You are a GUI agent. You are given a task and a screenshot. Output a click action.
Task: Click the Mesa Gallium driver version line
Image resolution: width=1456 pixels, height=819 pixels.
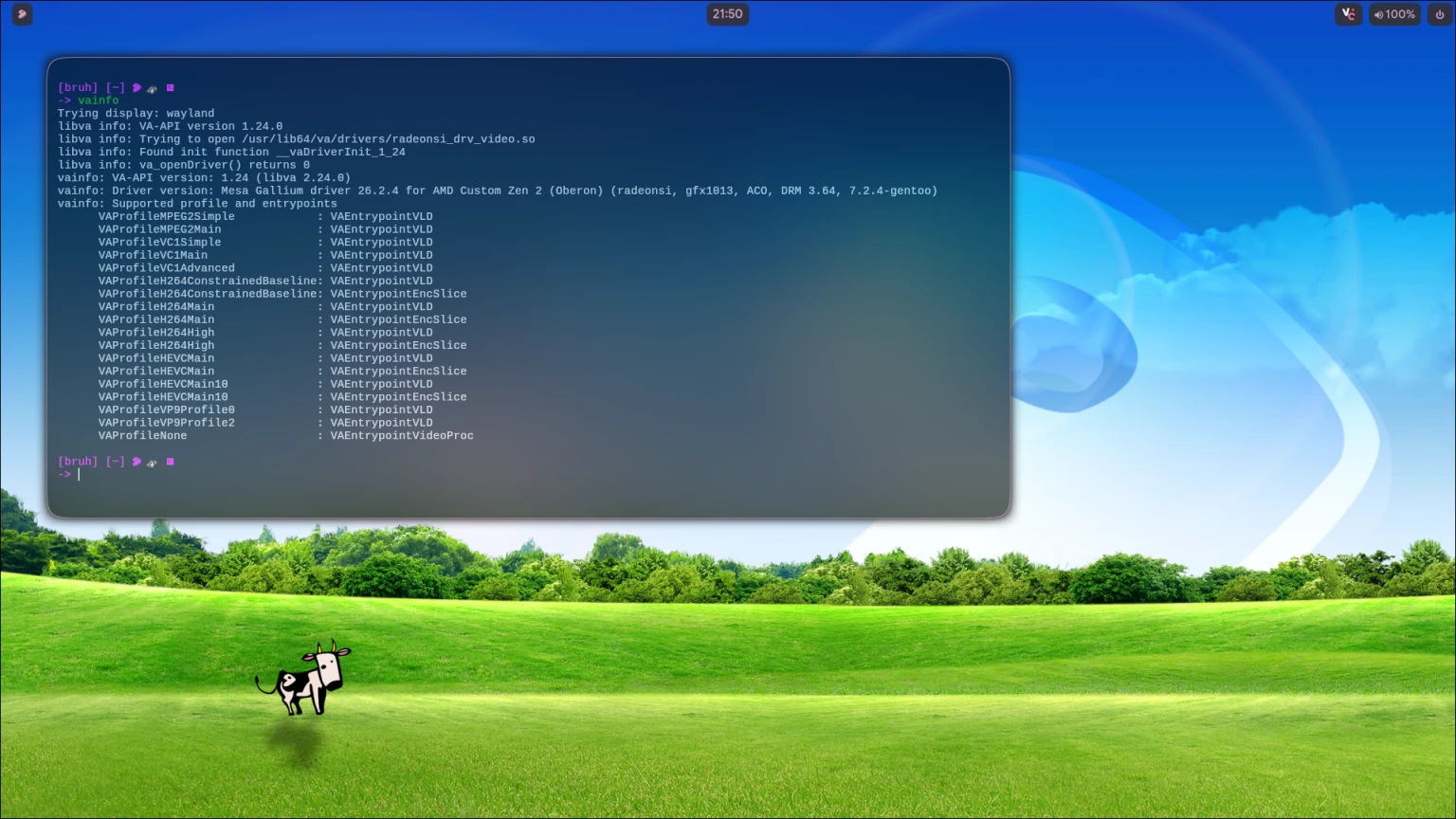498,191
